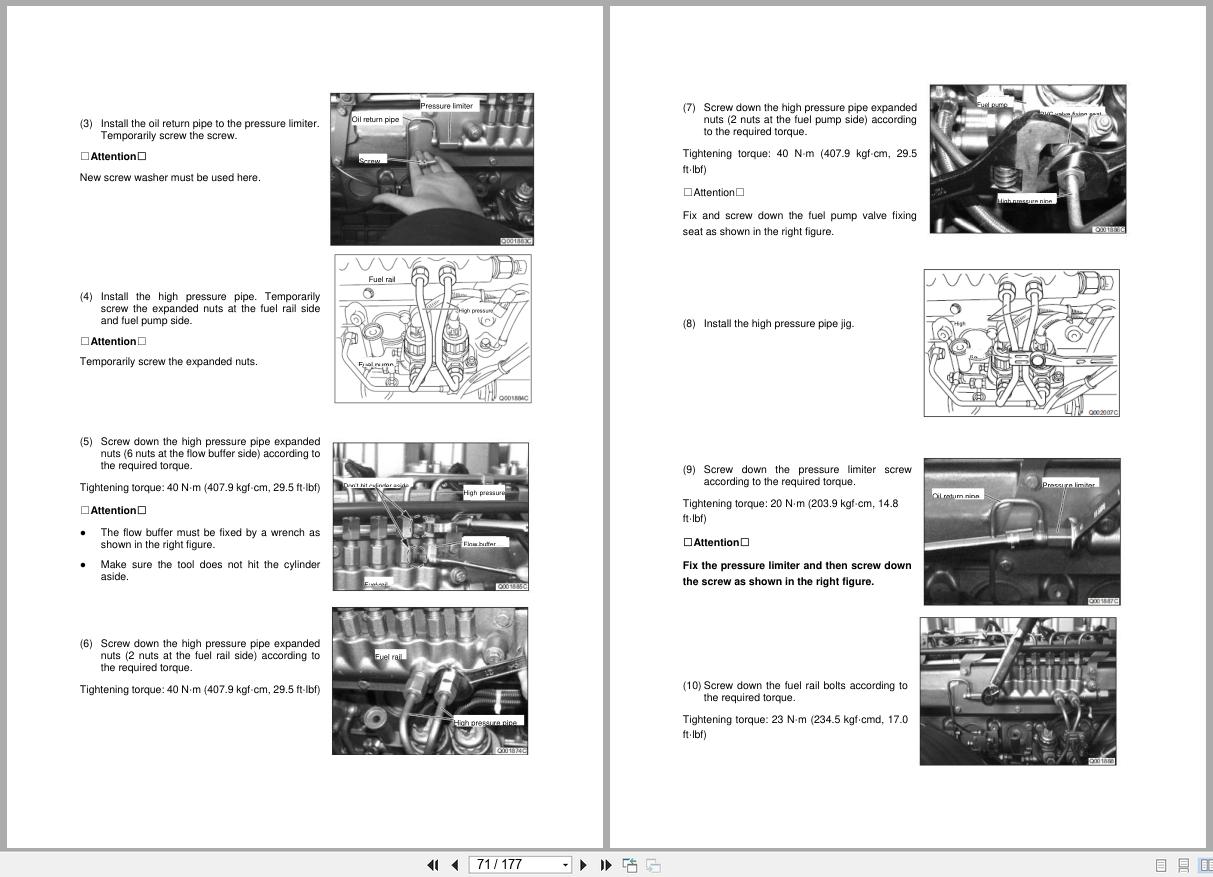Jump to the last page
1213x877 pixels.
[606, 864]
